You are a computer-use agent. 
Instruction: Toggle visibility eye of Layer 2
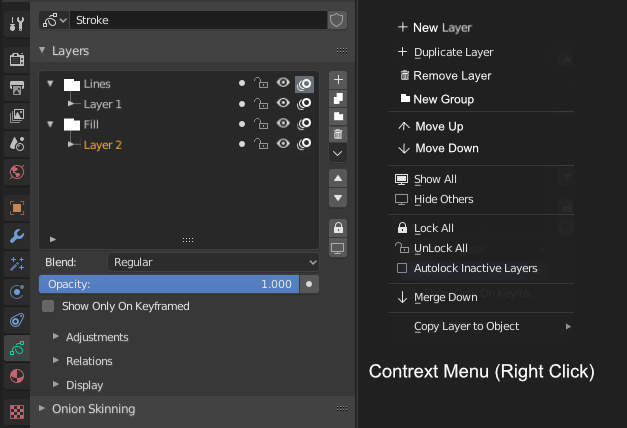[283, 143]
